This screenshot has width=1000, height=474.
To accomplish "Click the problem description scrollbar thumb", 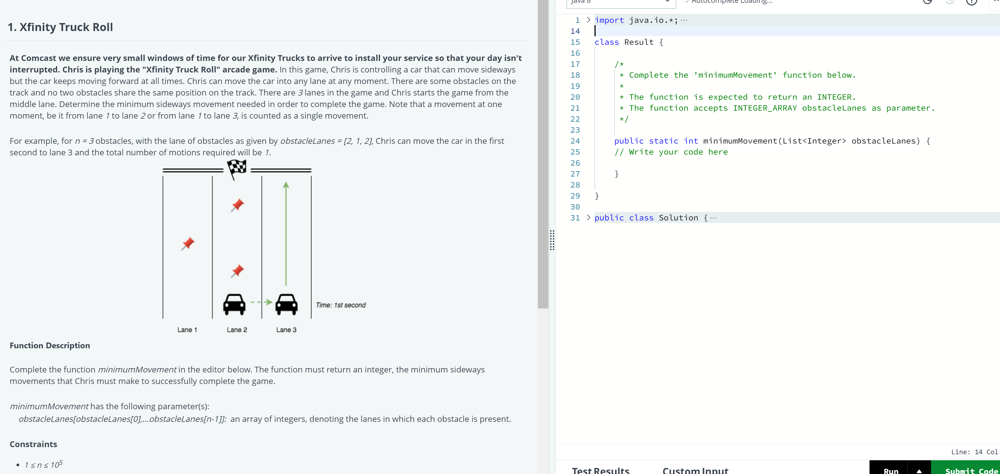I will (543, 153).
